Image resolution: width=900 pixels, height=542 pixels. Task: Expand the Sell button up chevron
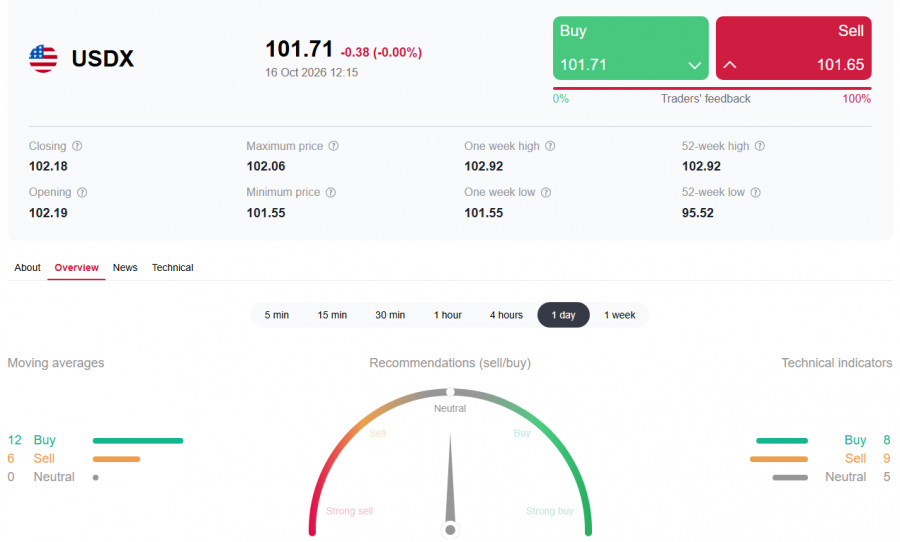(730, 65)
